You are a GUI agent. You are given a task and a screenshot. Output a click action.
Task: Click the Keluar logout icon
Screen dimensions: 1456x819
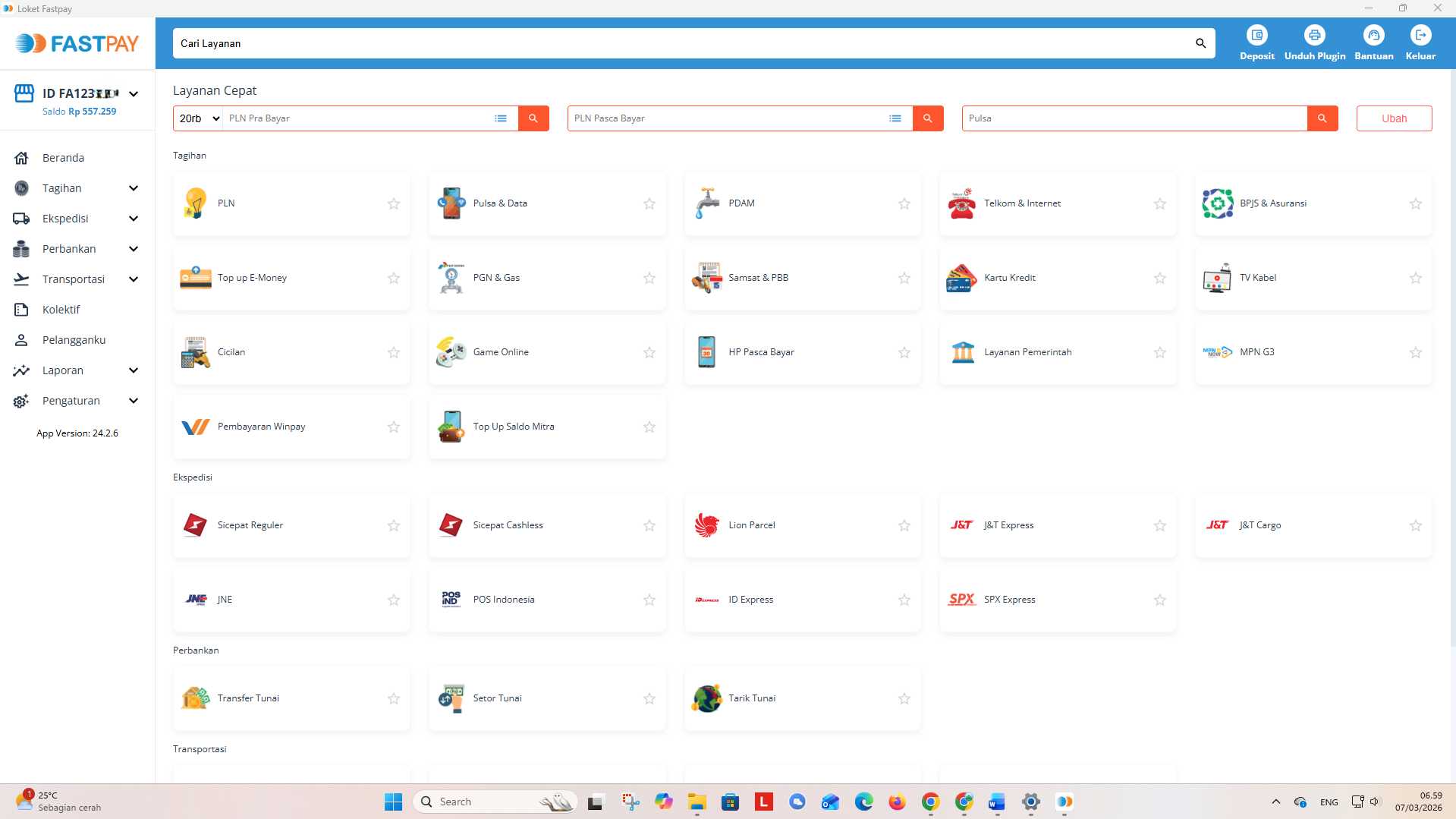[x=1420, y=42]
